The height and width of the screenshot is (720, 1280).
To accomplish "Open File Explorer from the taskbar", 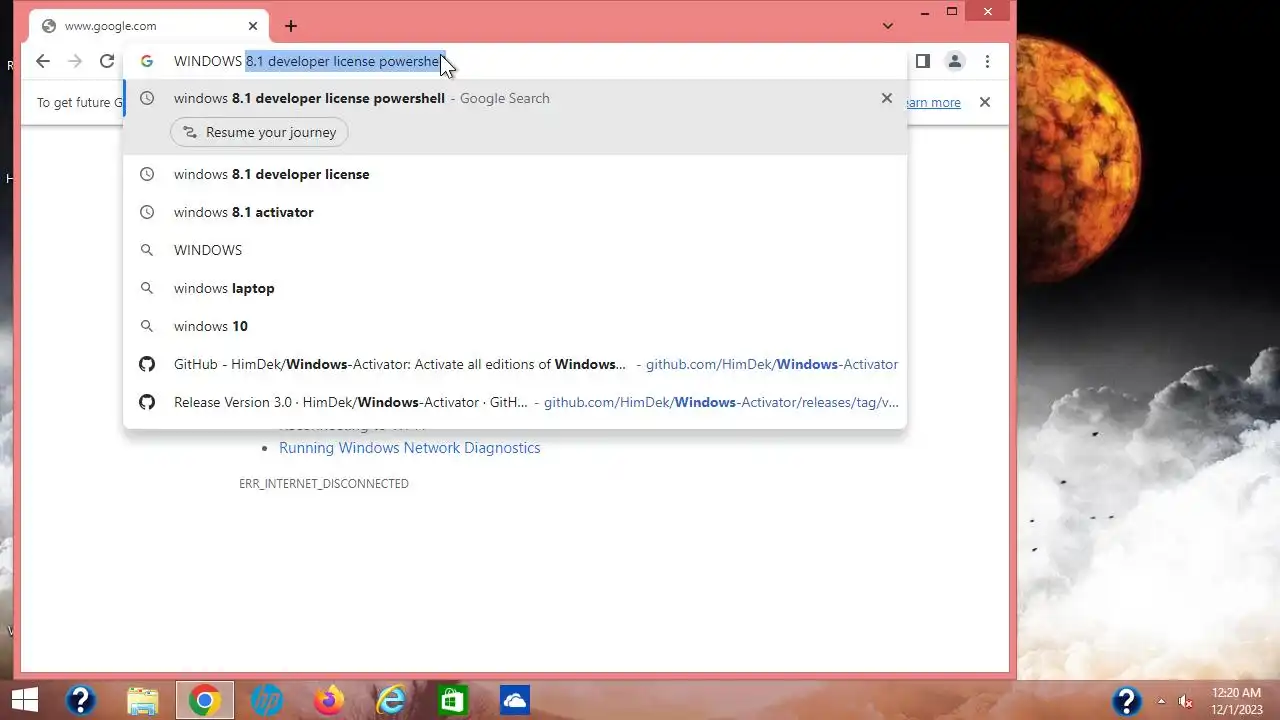I will [142, 701].
